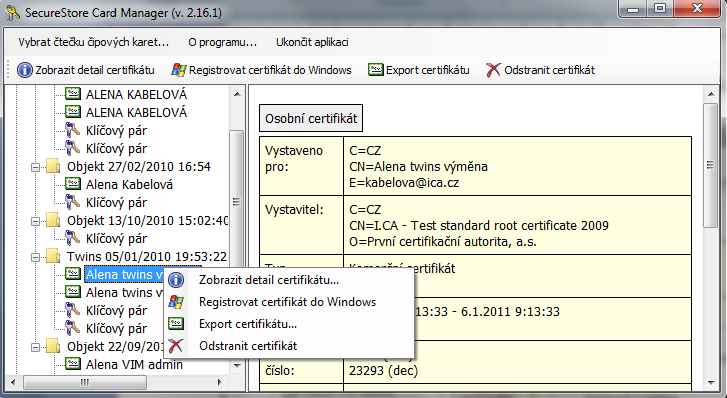The height and width of the screenshot is (398, 727).
Task: Collapse the Objekt 13/10/2010 15:02 node
Action: (35, 221)
